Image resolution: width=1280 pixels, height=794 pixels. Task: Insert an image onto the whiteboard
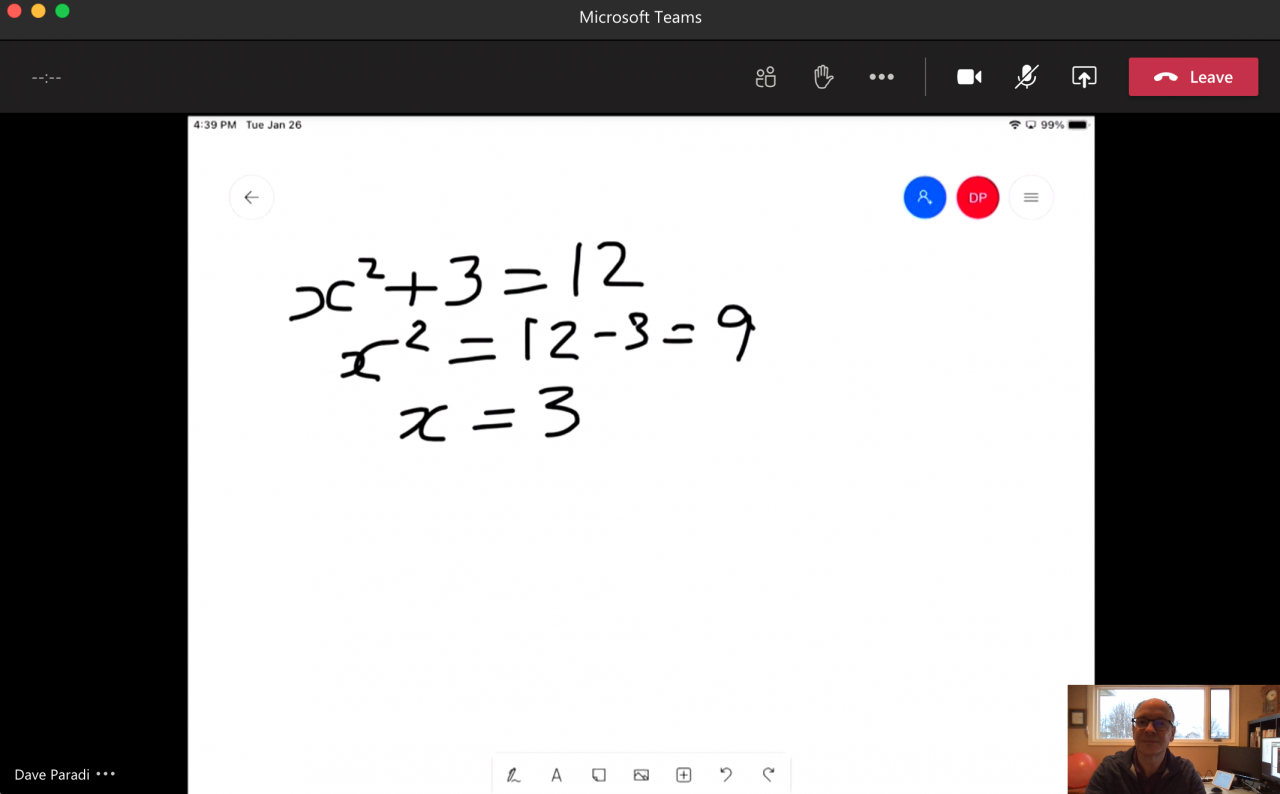641,774
